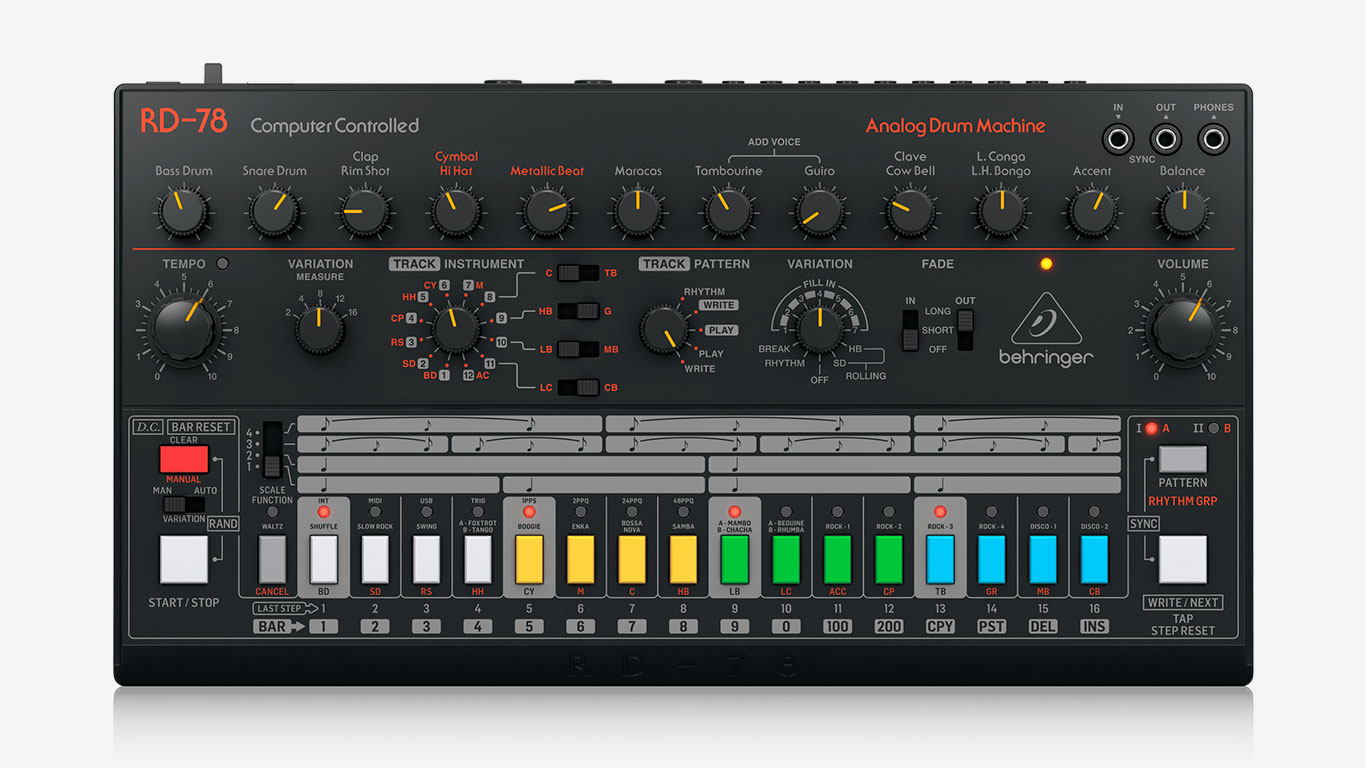
Task: Click step 2 SD Slow Rock button
Action: 375,559
